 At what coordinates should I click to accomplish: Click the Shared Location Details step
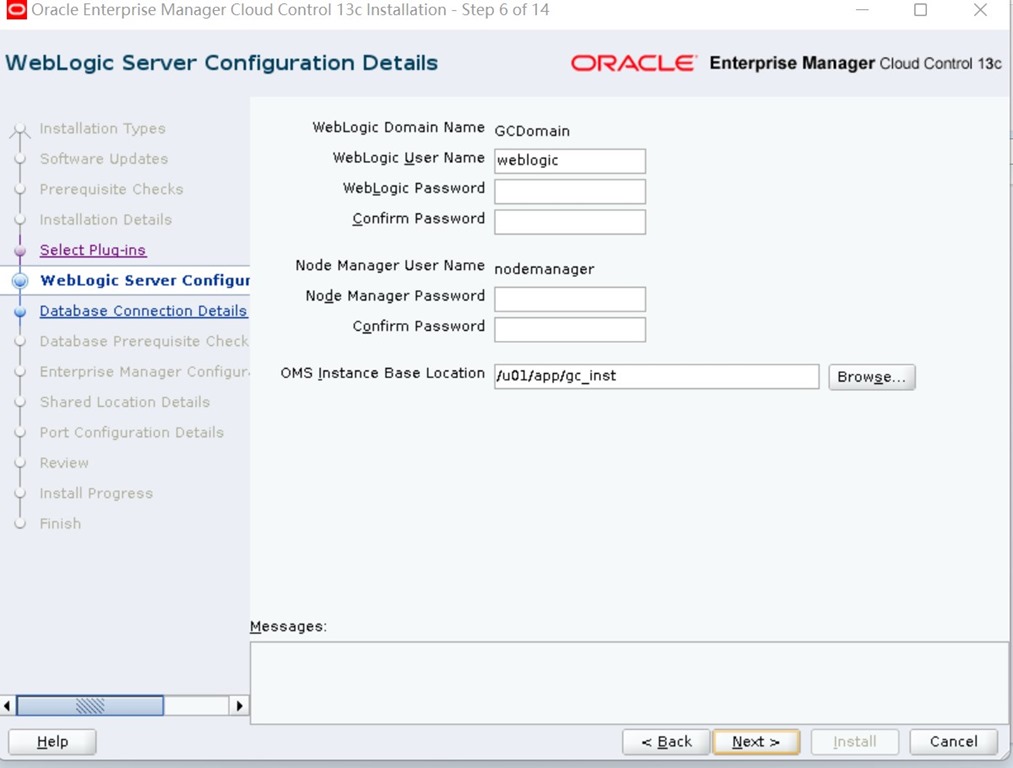(125, 402)
